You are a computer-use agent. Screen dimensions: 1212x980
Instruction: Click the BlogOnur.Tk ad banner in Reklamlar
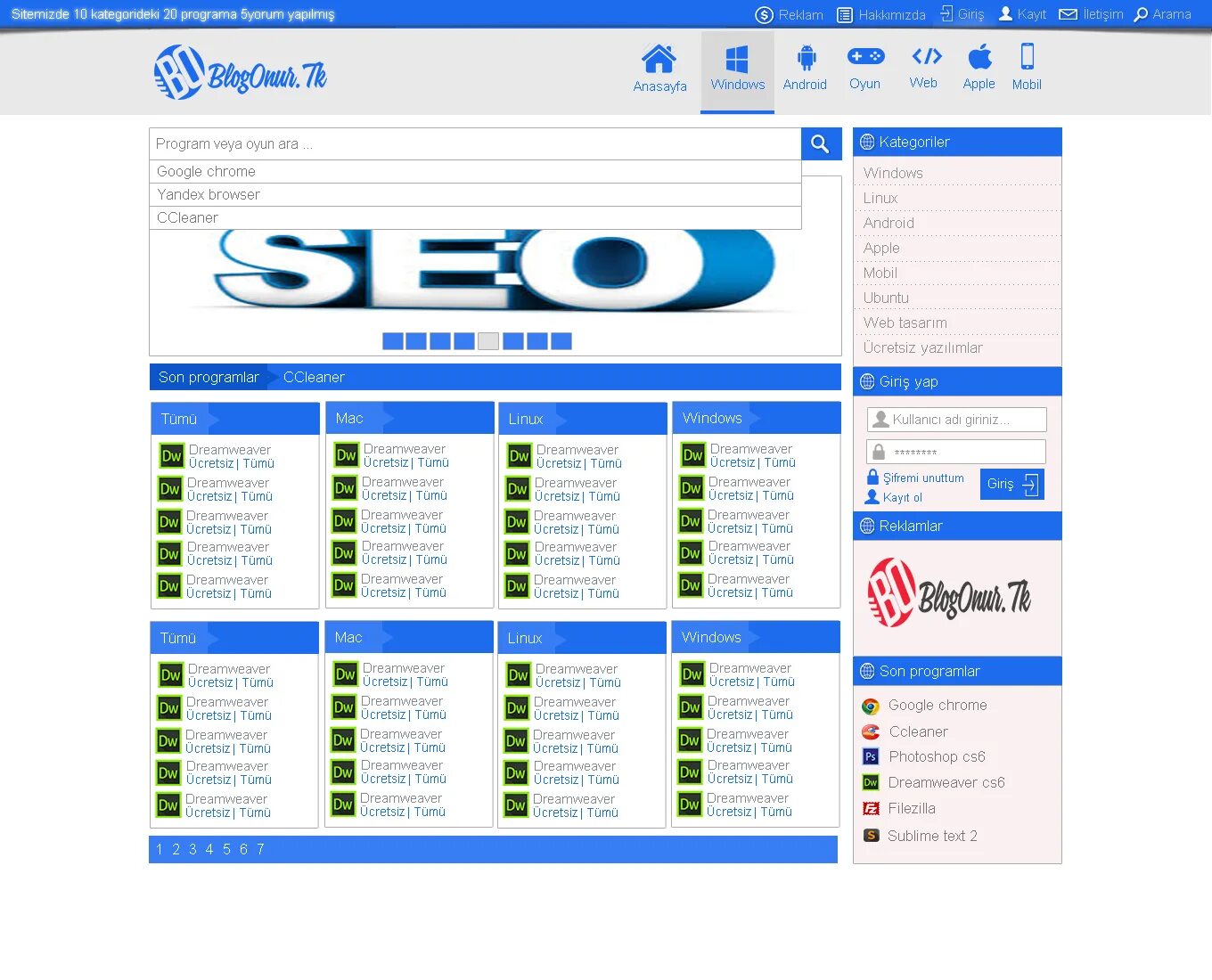948,593
